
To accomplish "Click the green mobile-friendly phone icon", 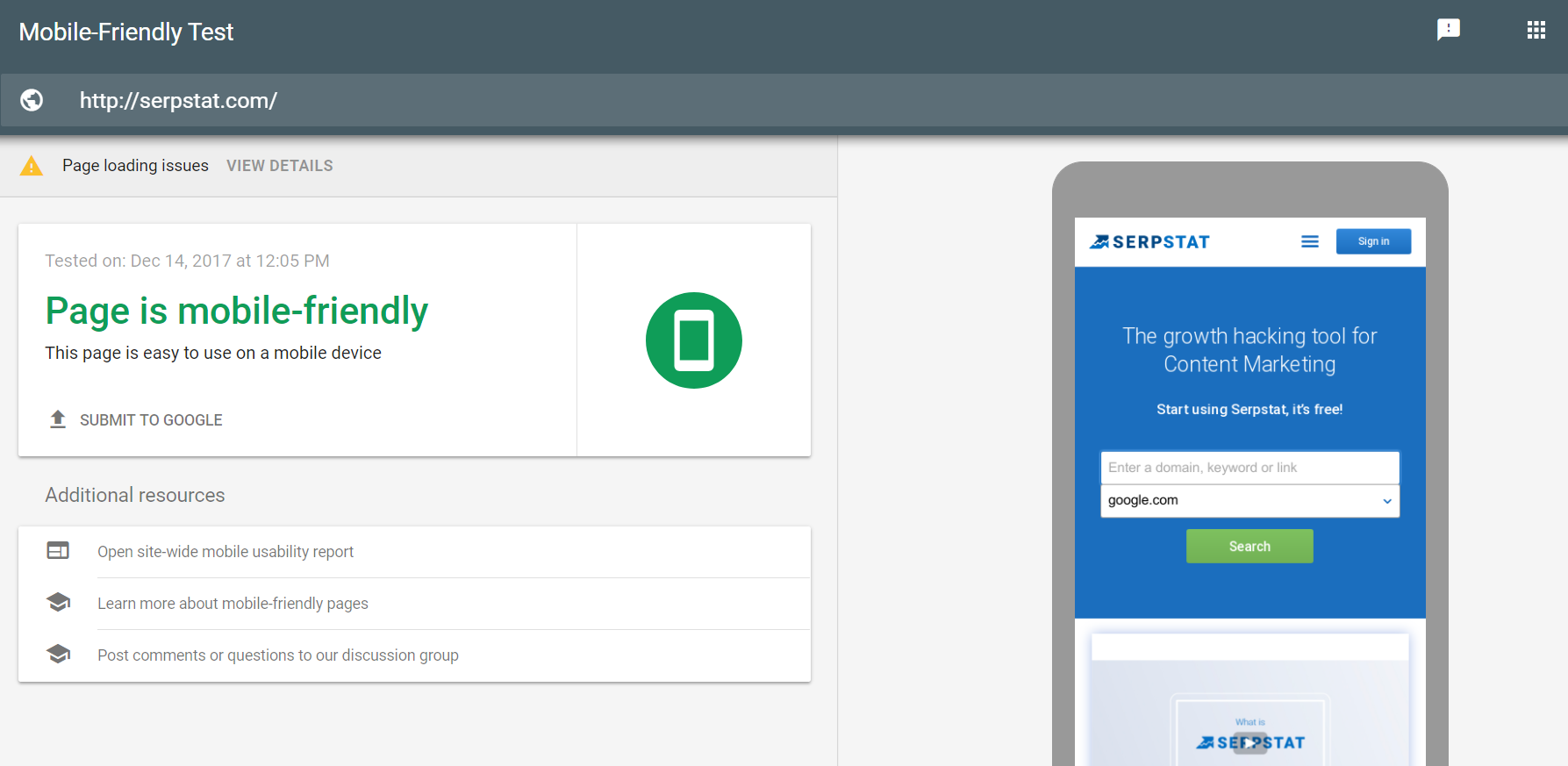I will [694, 340].
